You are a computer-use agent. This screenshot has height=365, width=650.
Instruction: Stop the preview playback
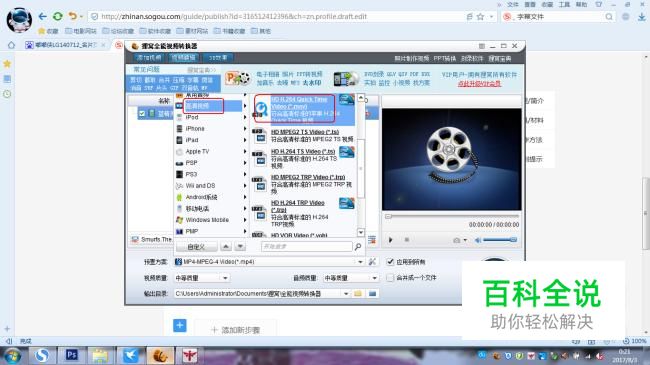click(x=407, y=240)
